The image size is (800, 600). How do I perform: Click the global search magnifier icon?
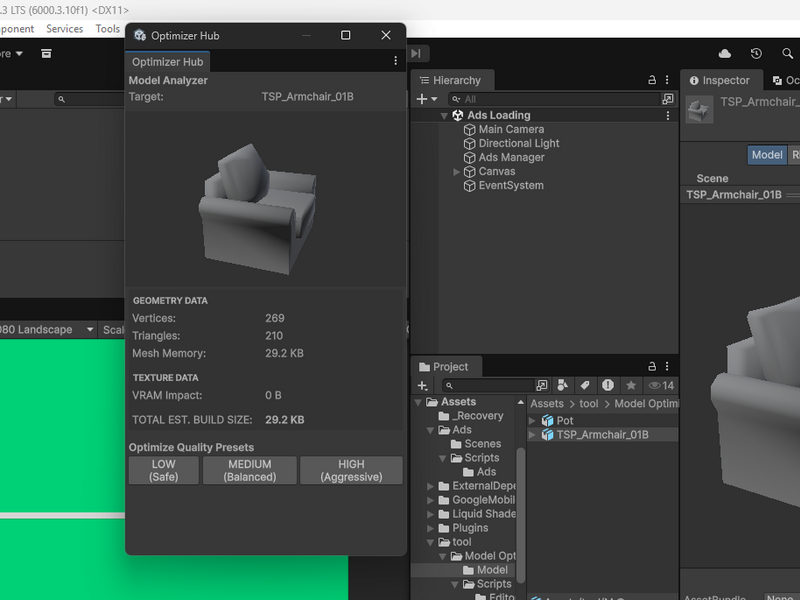click(787, 53)
